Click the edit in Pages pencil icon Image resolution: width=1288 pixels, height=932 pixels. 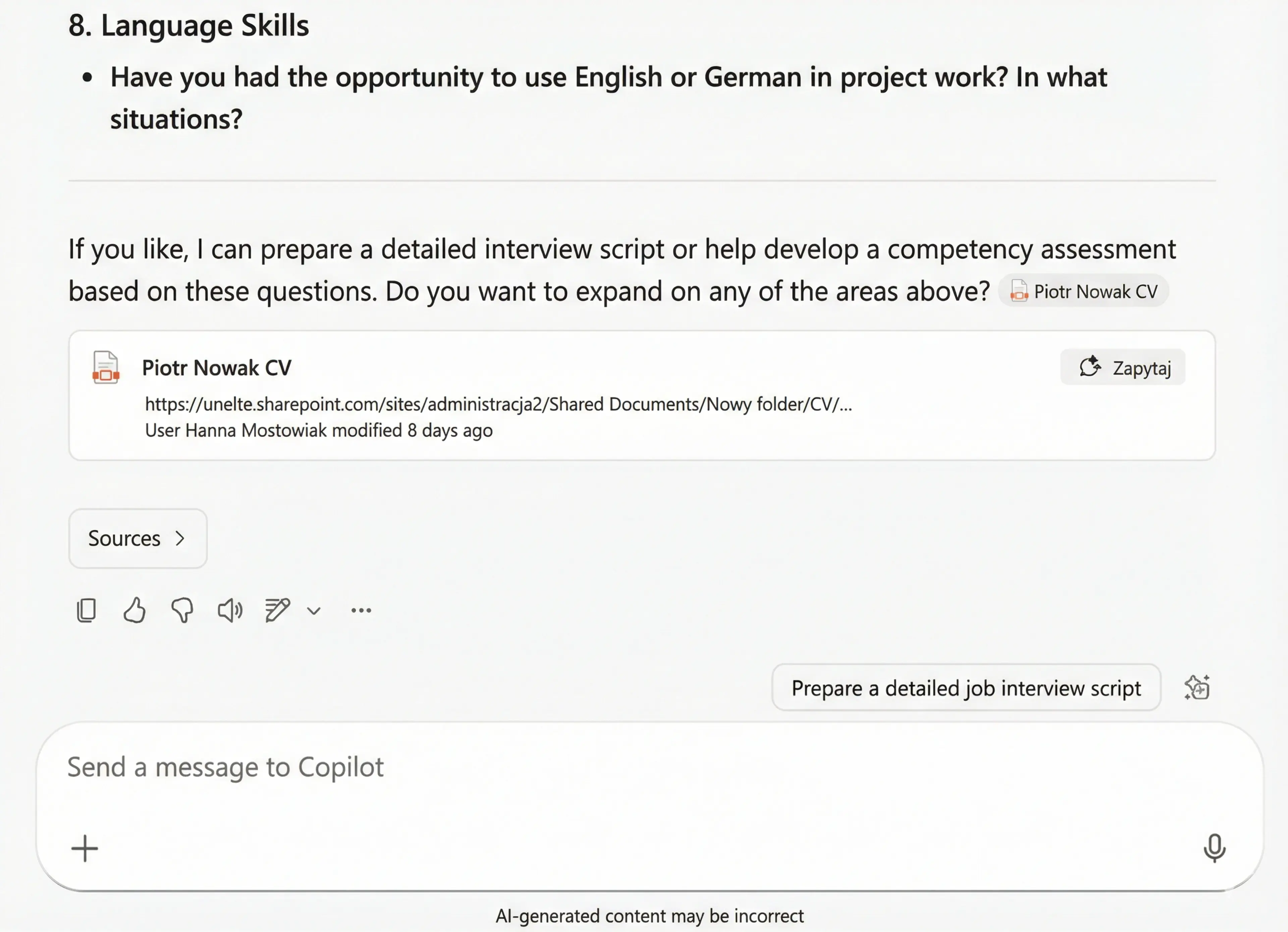(x=277, y=611)
